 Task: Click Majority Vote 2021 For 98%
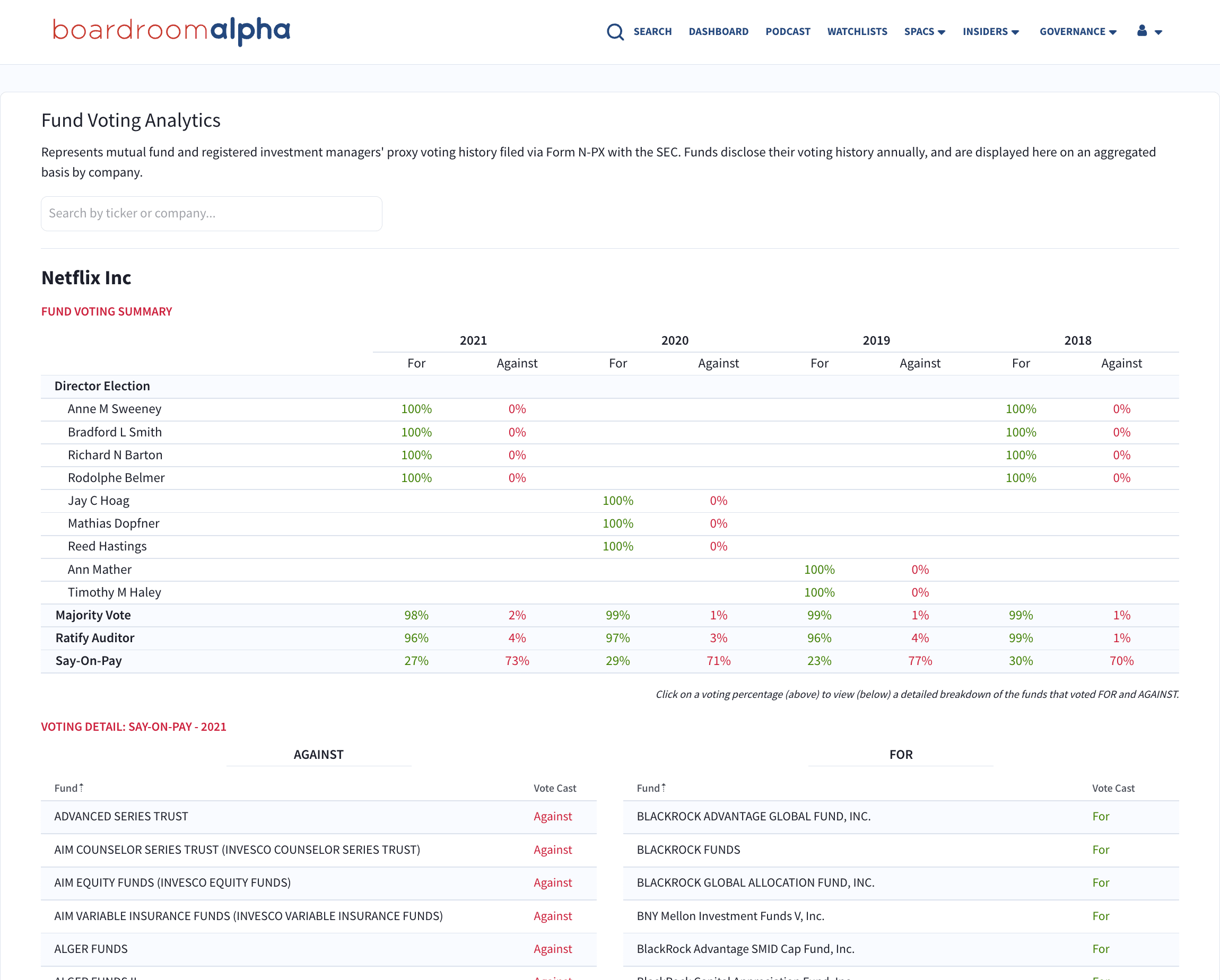tap(416, 615)
